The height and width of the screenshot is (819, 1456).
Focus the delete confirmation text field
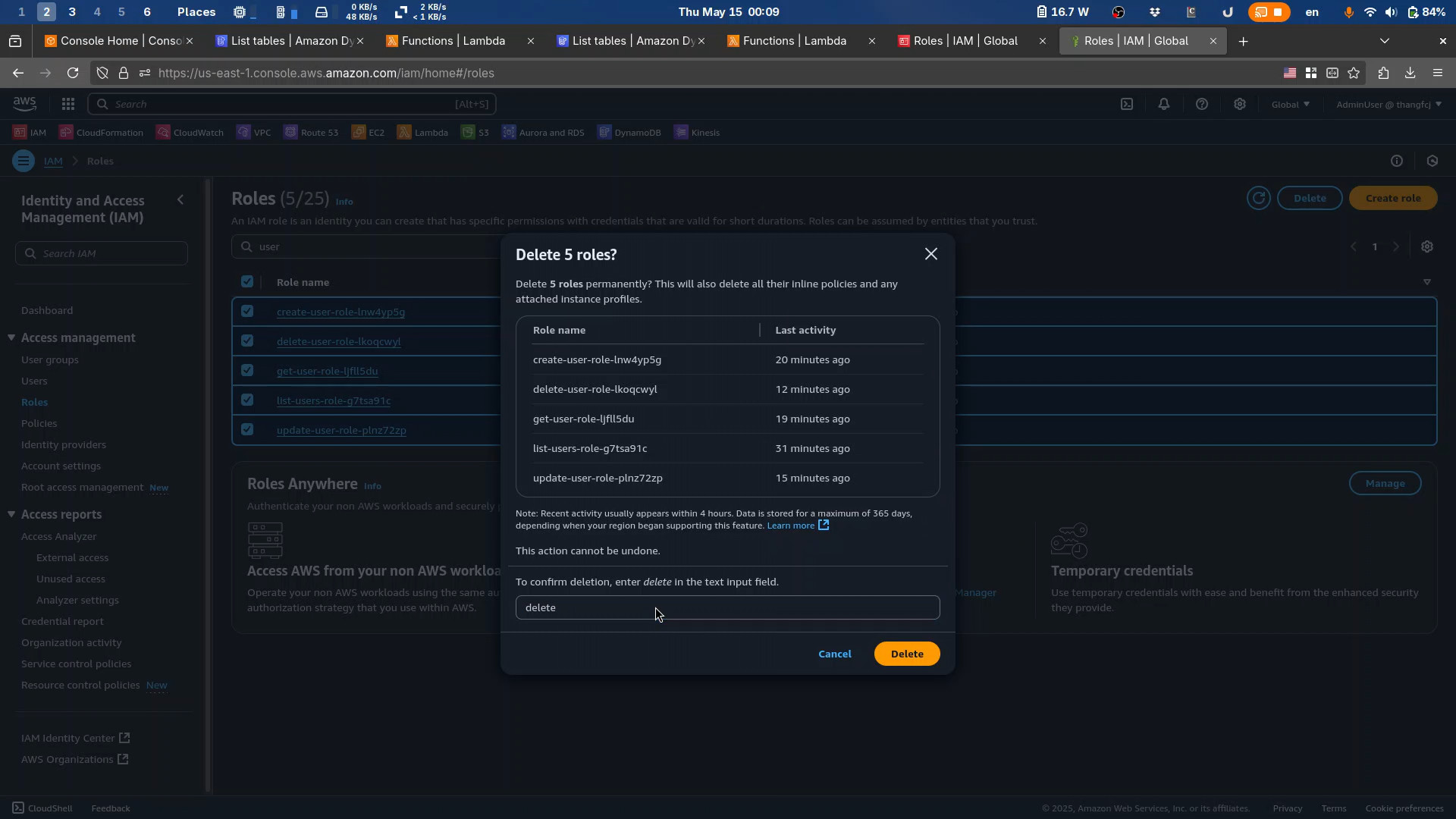click(x=728, y=607)
